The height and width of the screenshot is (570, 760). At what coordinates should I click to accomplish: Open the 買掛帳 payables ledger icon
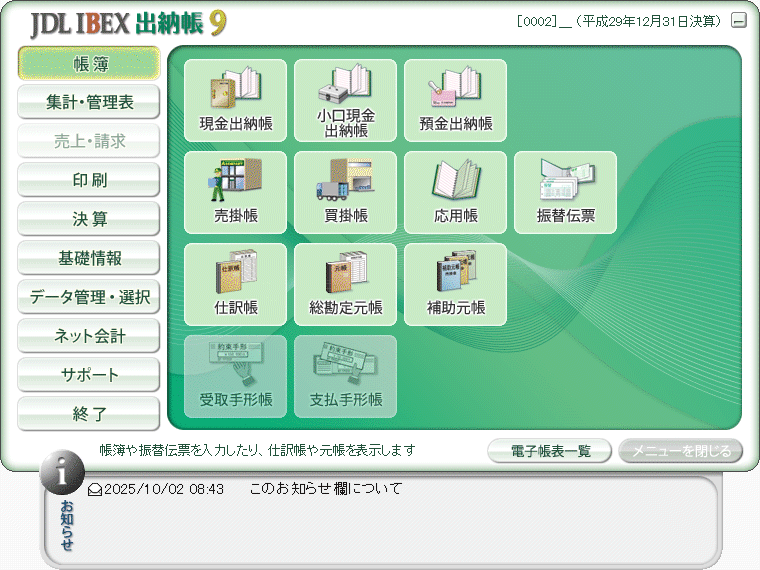click(x=346, y=193)
